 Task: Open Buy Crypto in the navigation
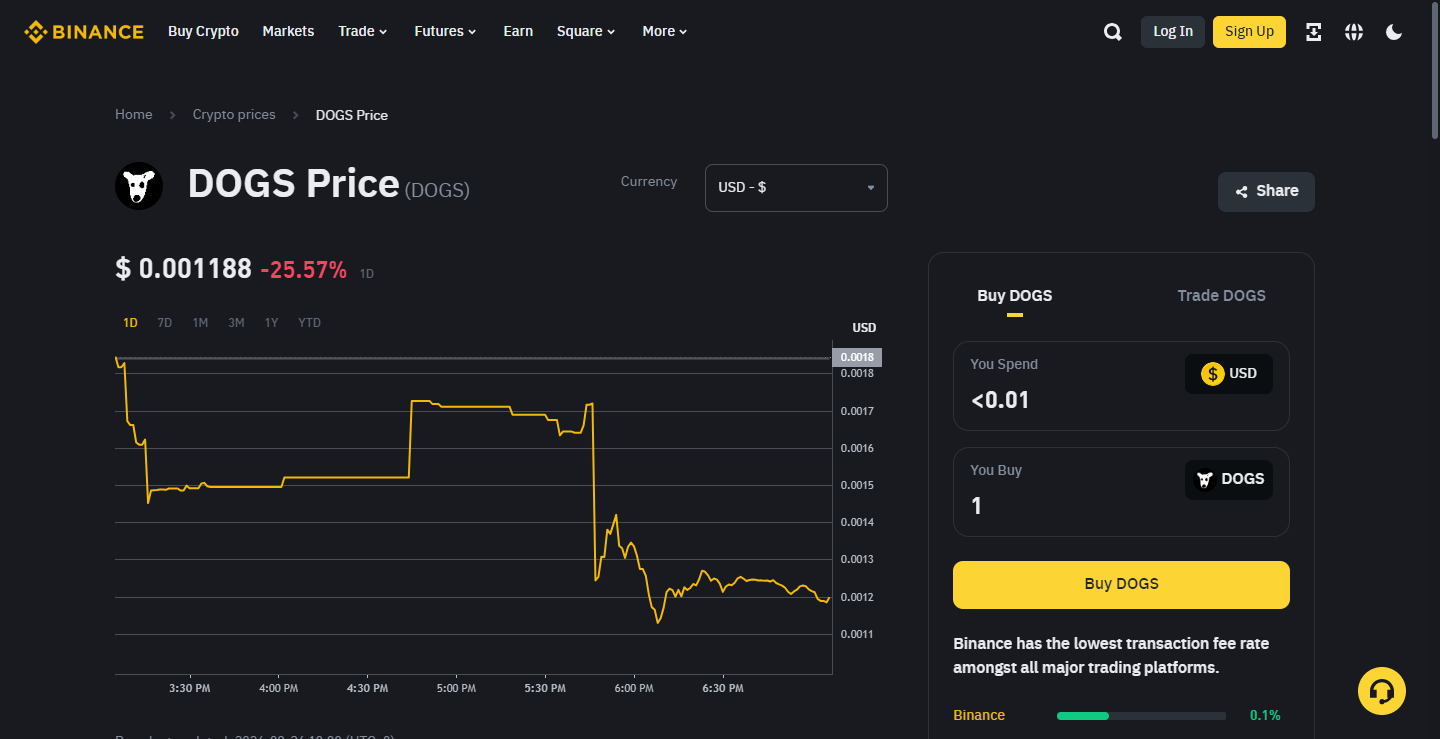click(203, 31)
